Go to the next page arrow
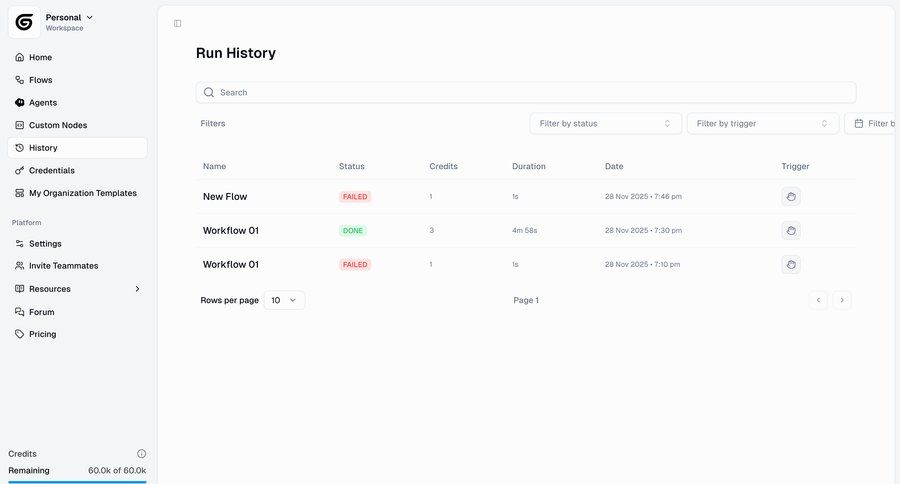This screenshot has width=900, height=484. tap(842, 300)
